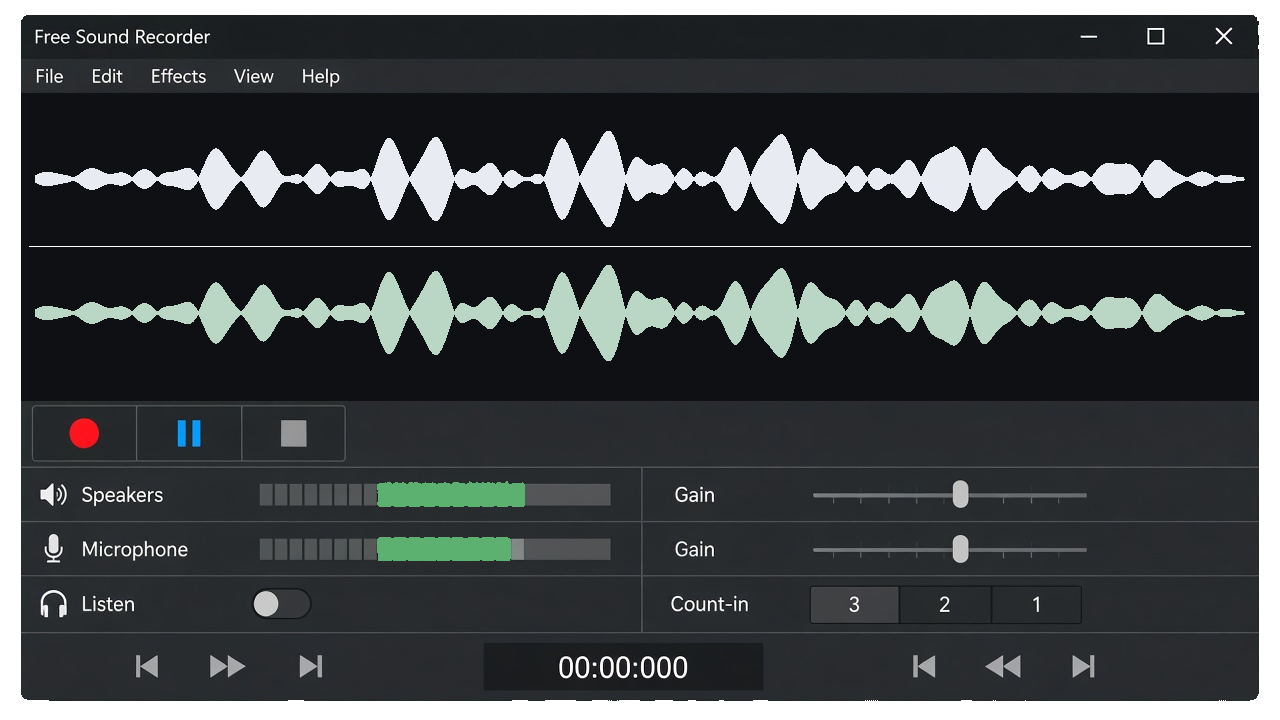1280x720 pixels.
Task: Open the Effects menu
Action: click(178, 76)
